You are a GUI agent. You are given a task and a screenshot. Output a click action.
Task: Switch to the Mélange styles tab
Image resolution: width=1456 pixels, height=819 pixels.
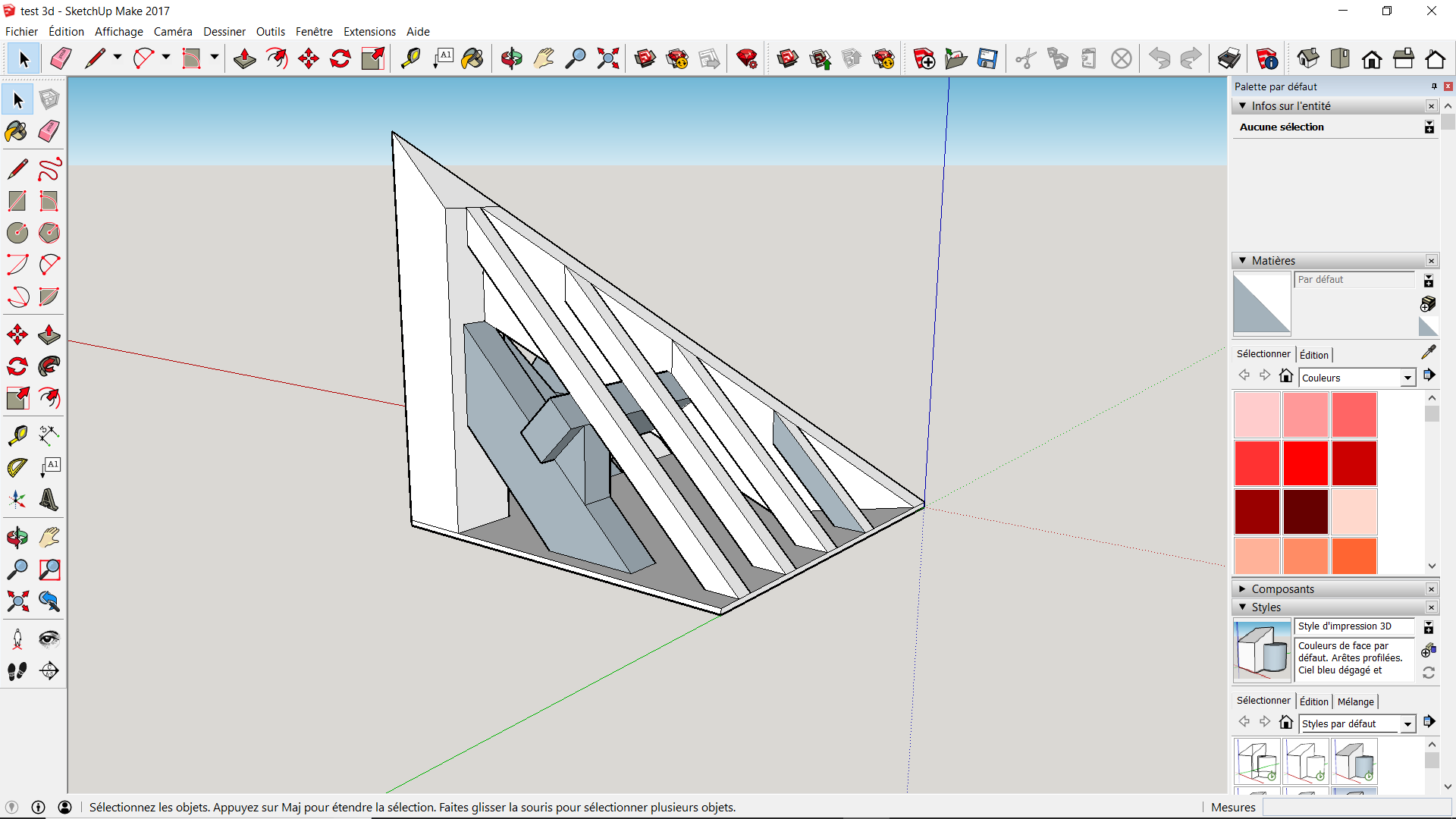pyautogui.click(x=1355, y=701)
